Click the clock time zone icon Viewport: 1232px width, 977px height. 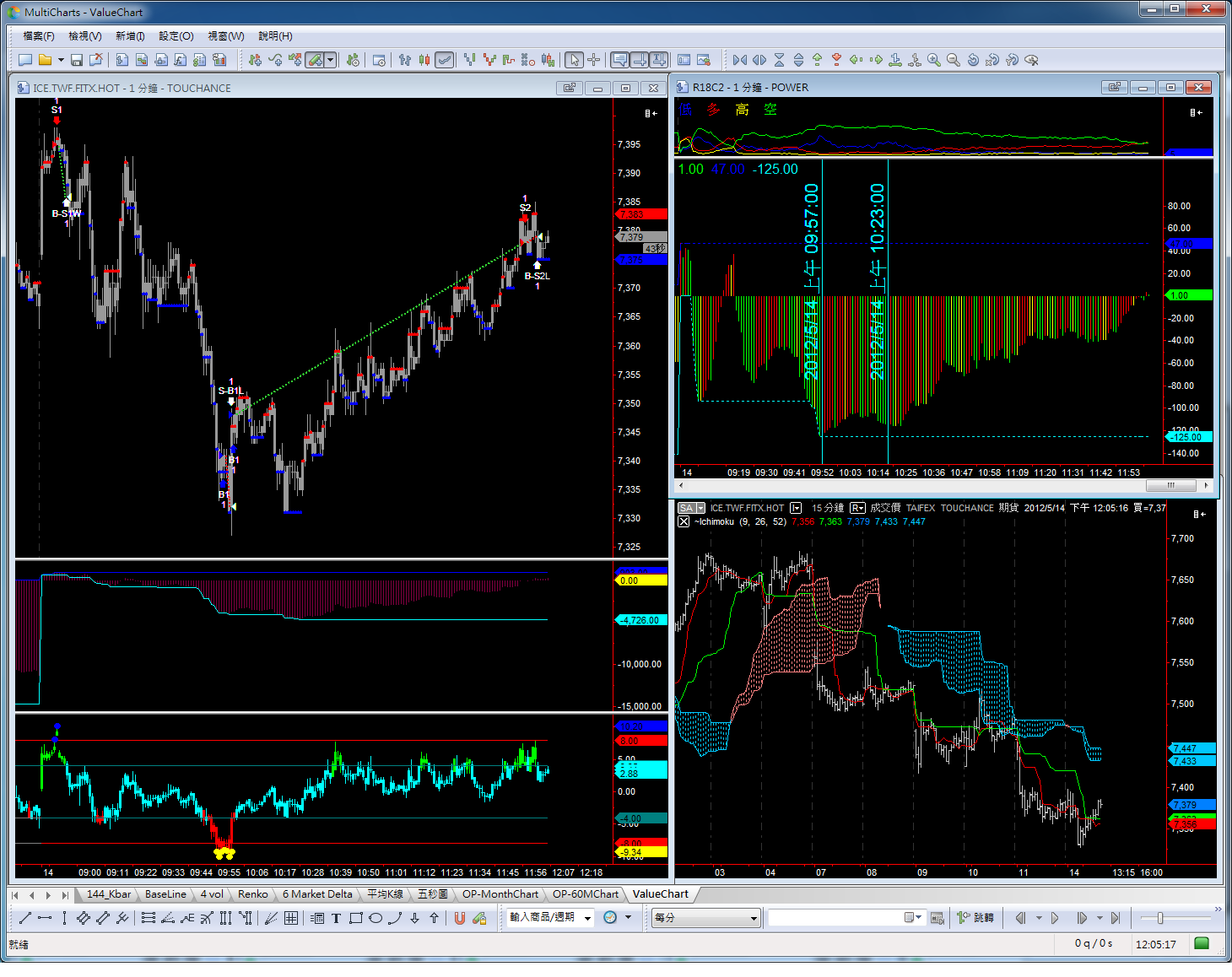click(x=610, y=917)
